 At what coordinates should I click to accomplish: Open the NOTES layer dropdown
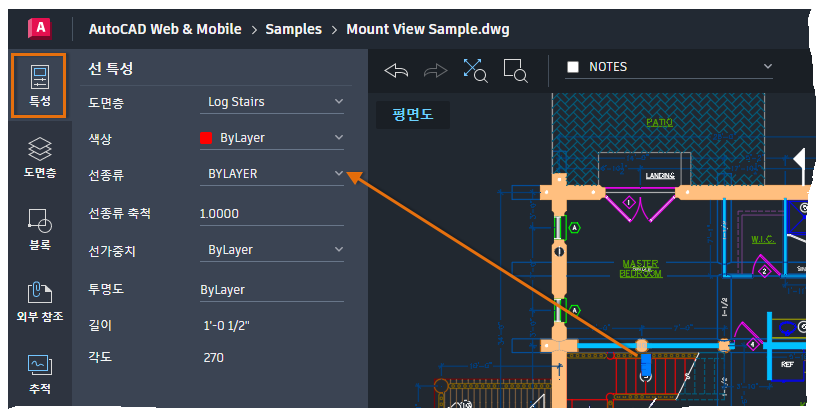(x=668, y=67)
